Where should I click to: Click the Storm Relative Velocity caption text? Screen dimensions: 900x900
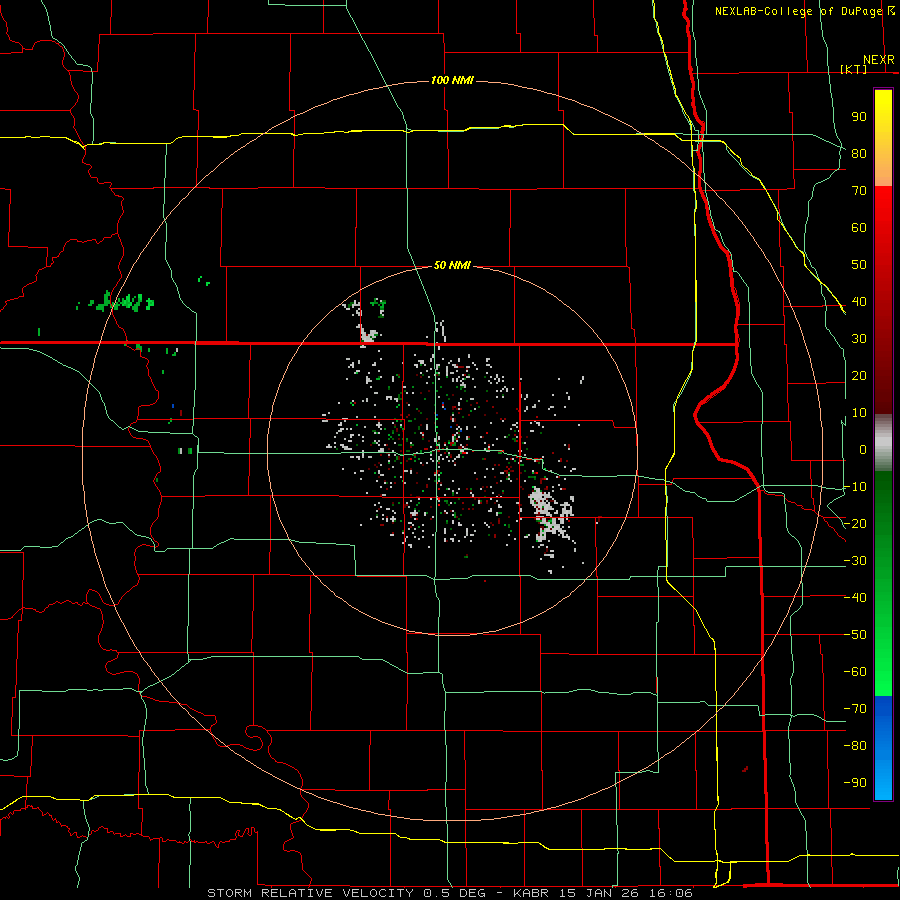[449, 893]
